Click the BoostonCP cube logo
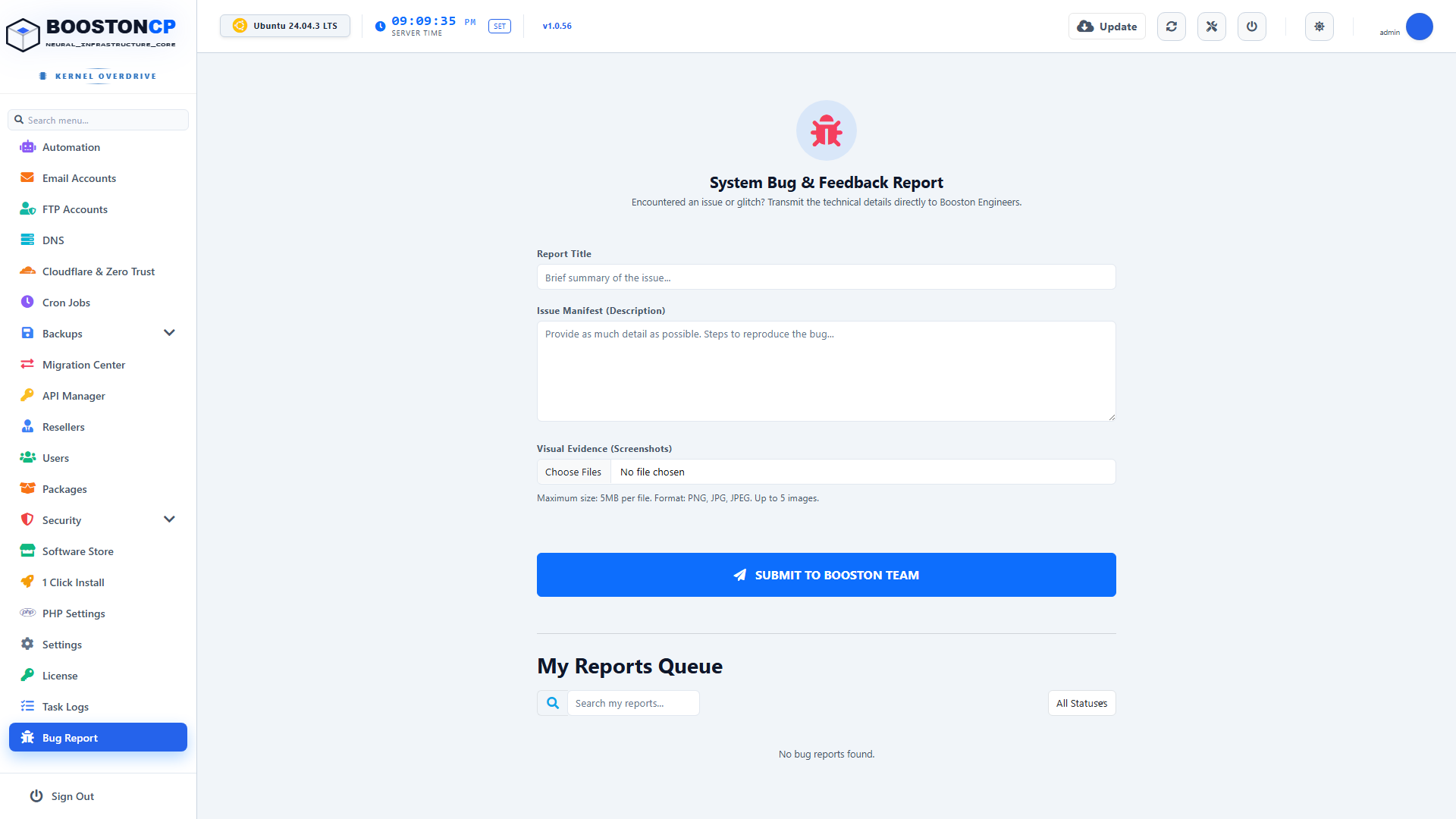The width and height of the screenshot is (1456, 819). [23, 35]
